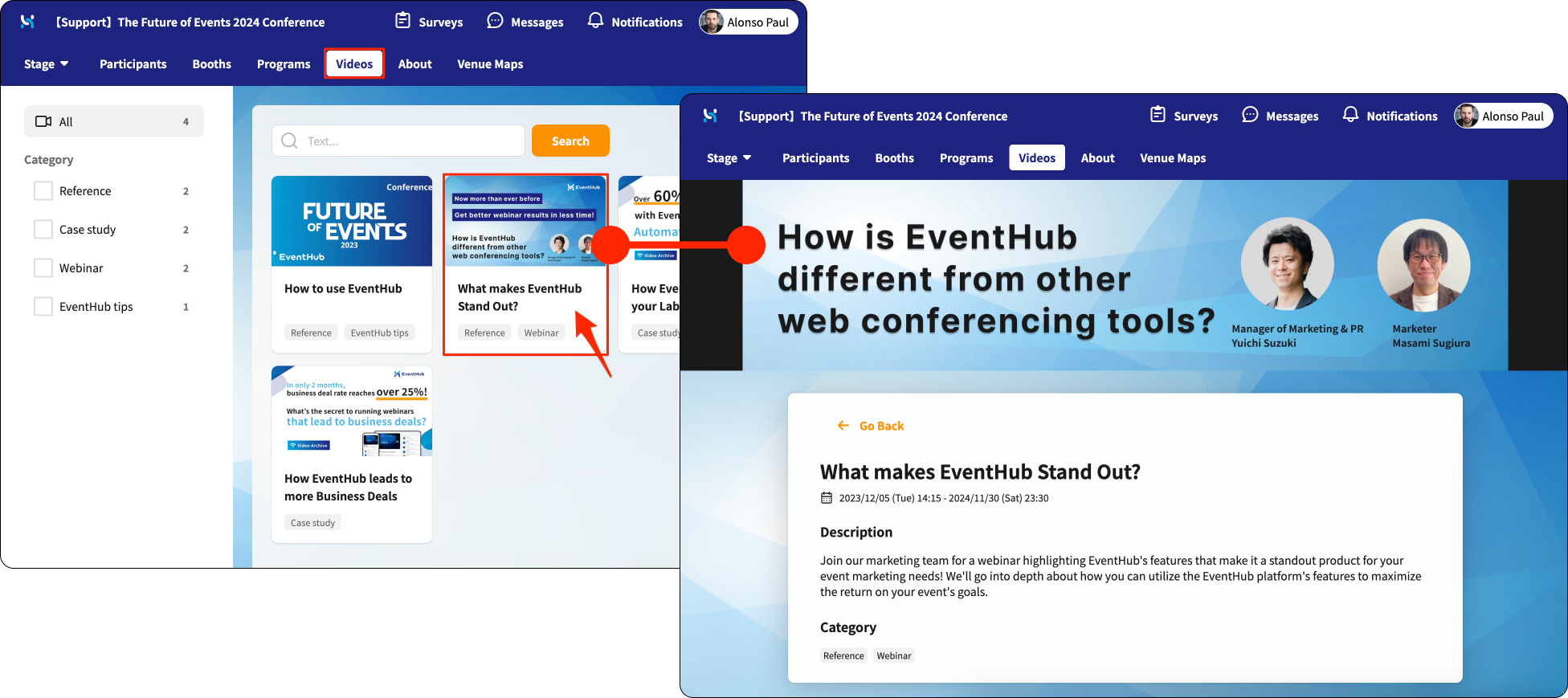Click the Go Back arrow icon
Viewport: 1568px width, 698px height.
[x=843, y=426]
